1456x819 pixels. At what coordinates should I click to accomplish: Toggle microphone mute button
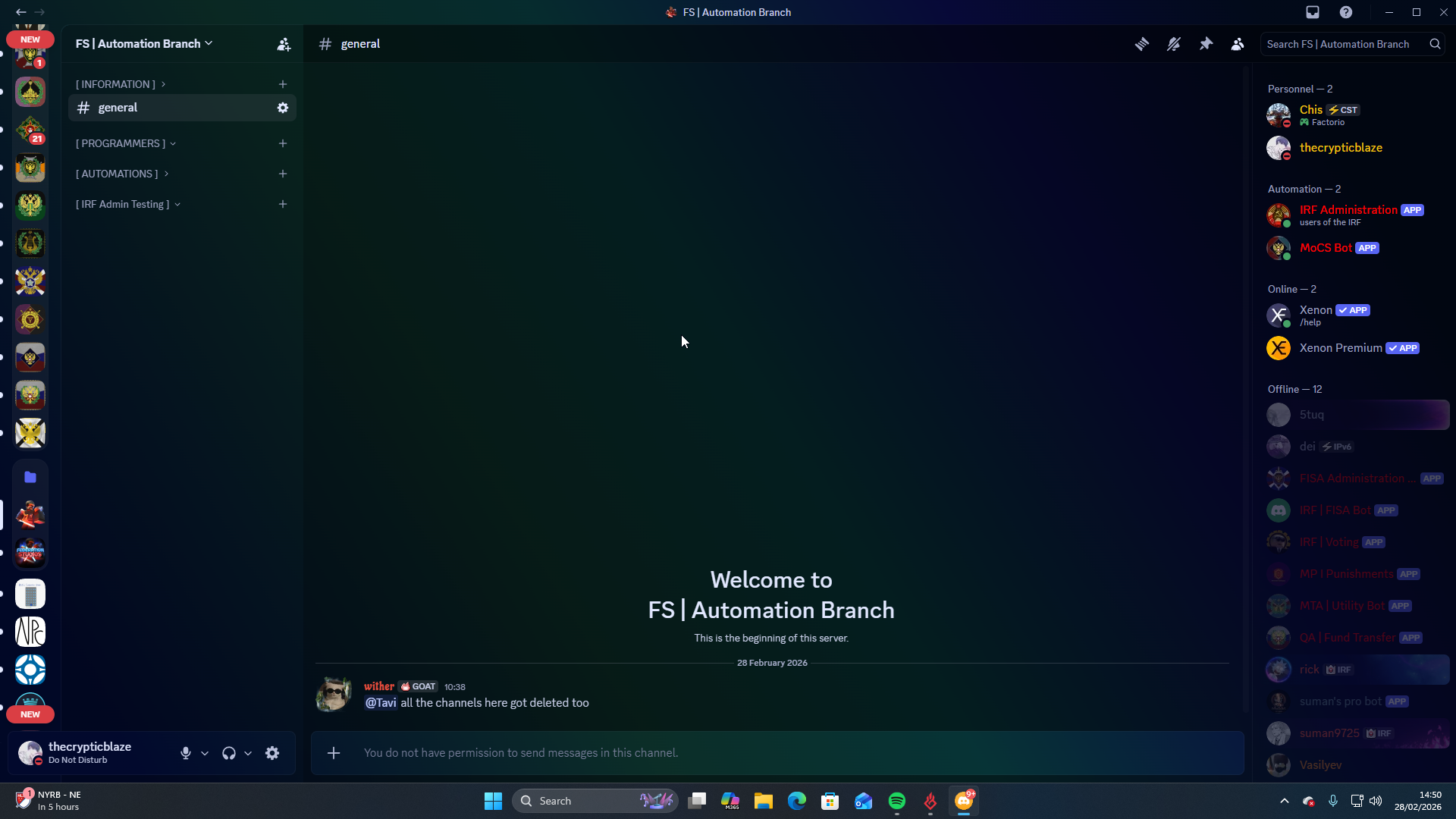click(186, 753)
